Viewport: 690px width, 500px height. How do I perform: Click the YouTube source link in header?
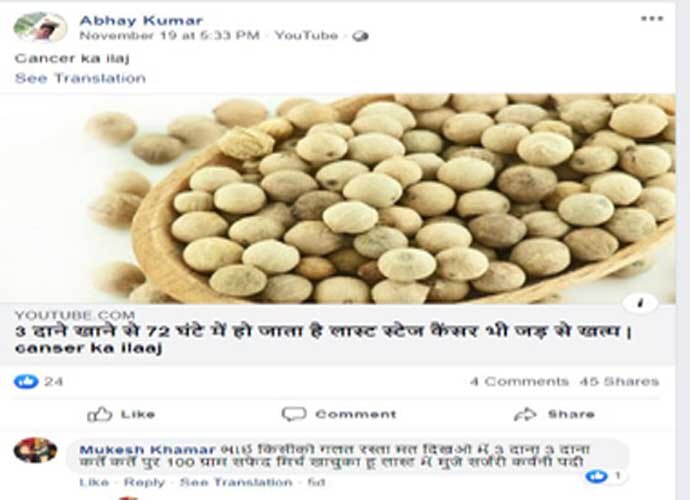(x=306, y=36)
